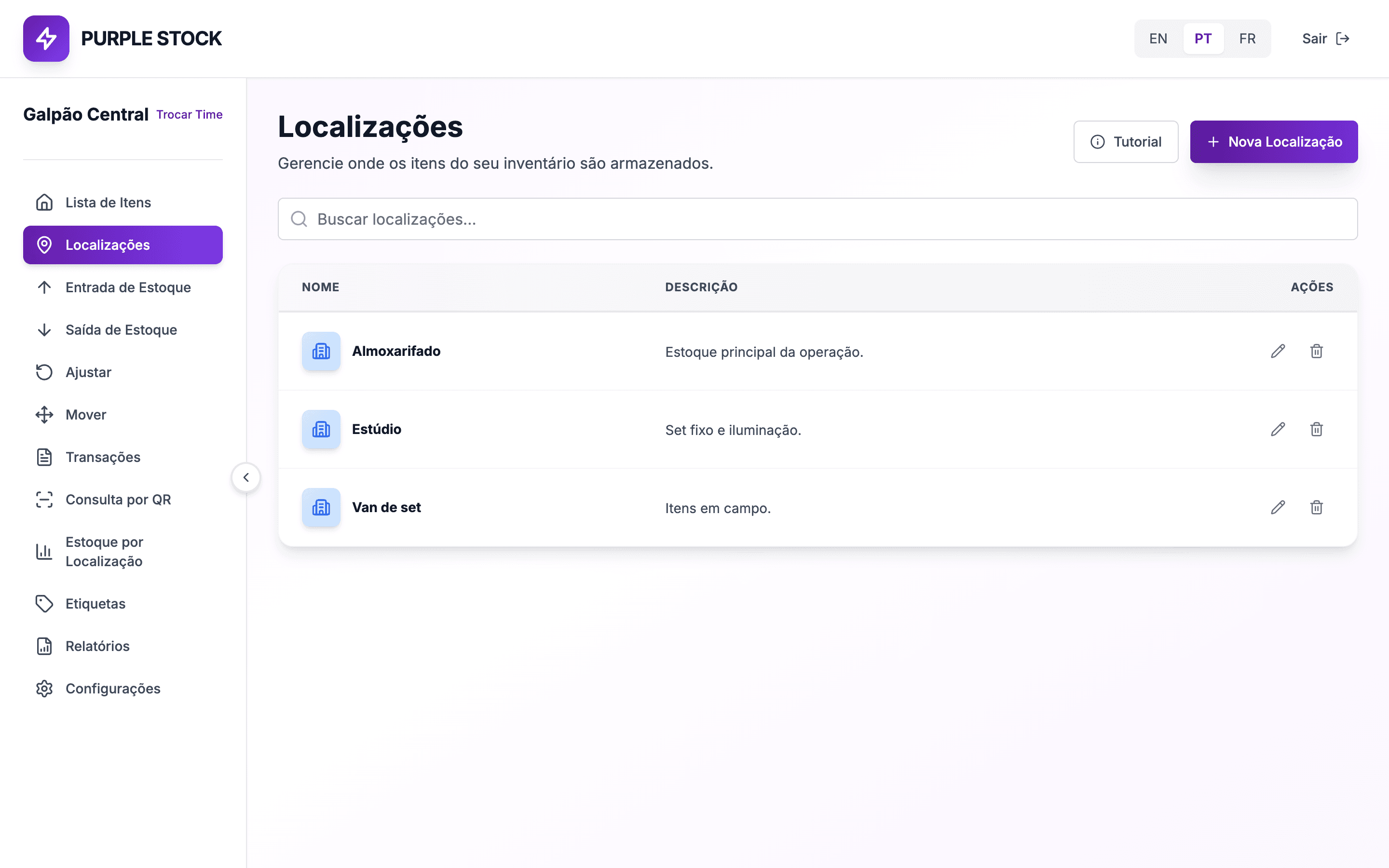Click the Nova Localização button
This screenshot has width=1389, height=868.
[1274, 142]
